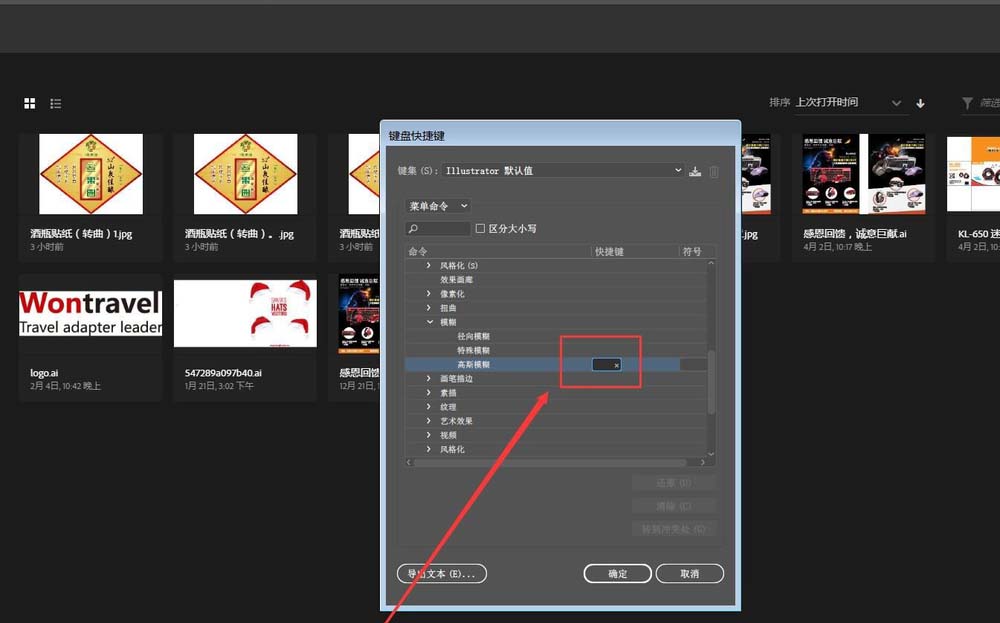
Task: Collapse the 模糊 category
Action: (430, 323)
